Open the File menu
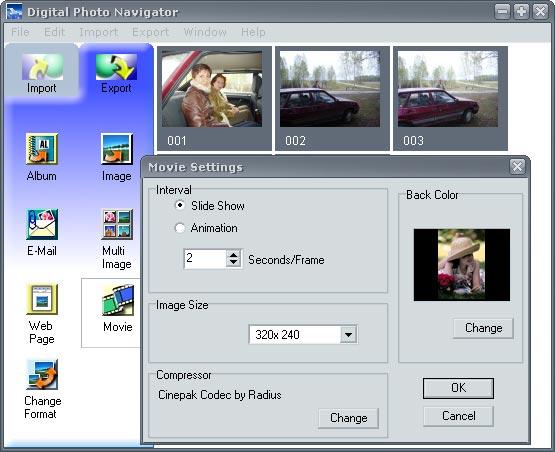555x452 pixels. pyautogui.click(x=20, y=32)
